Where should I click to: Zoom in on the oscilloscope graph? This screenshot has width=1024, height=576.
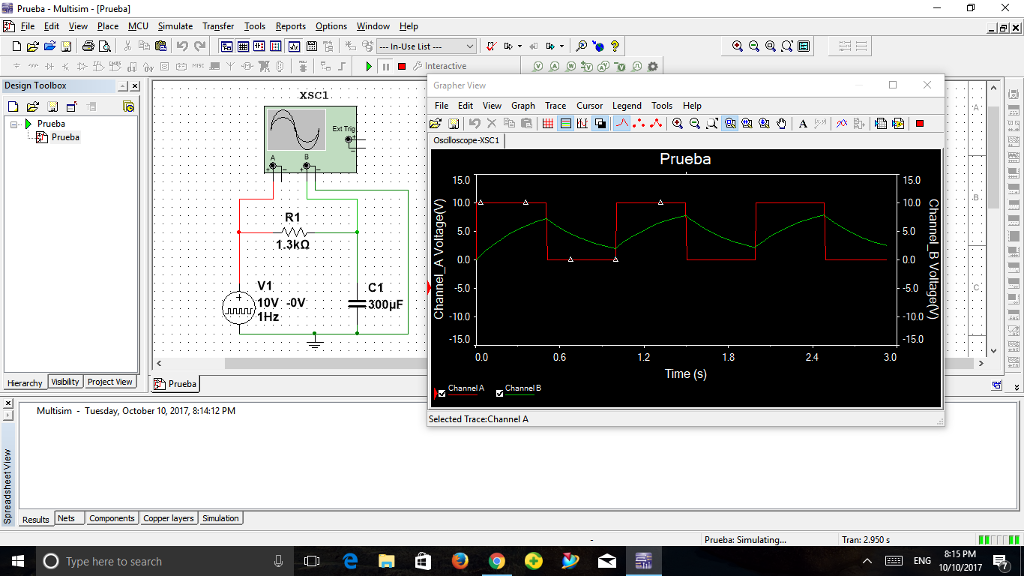coord(678,122)
